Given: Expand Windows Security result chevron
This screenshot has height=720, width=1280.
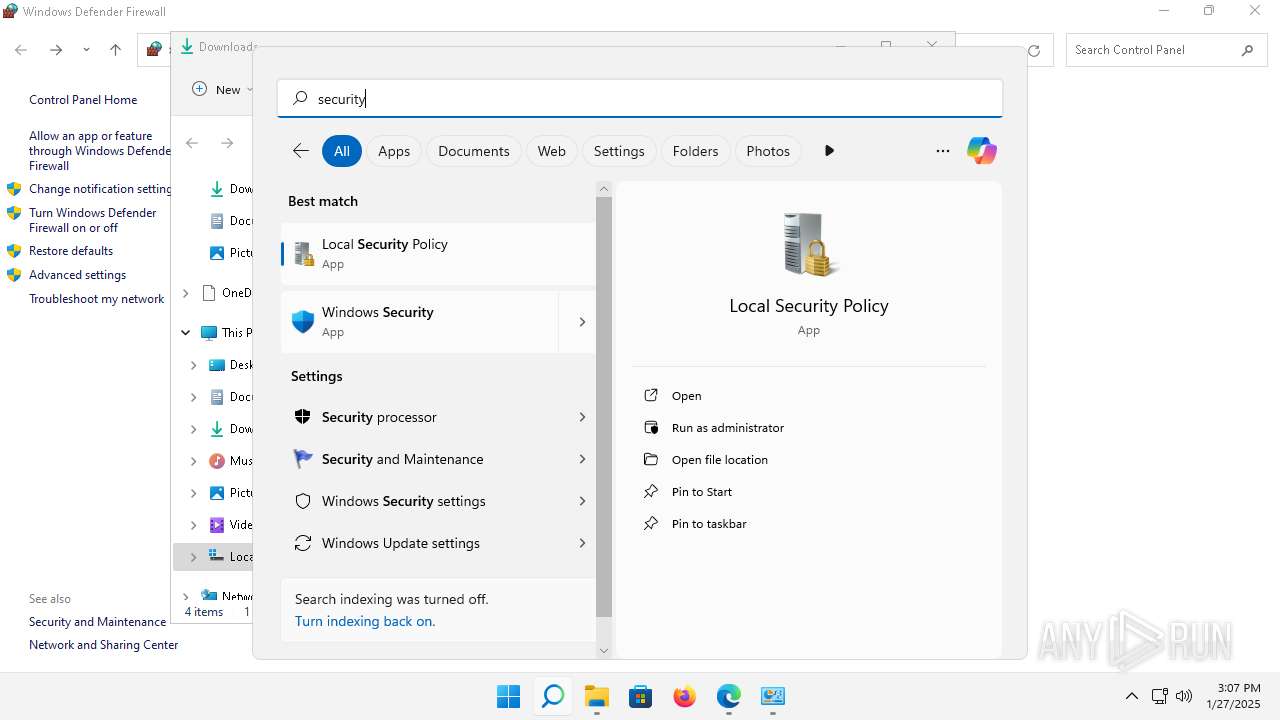Looking at the screenshot, I should click(x=581, y=322).
